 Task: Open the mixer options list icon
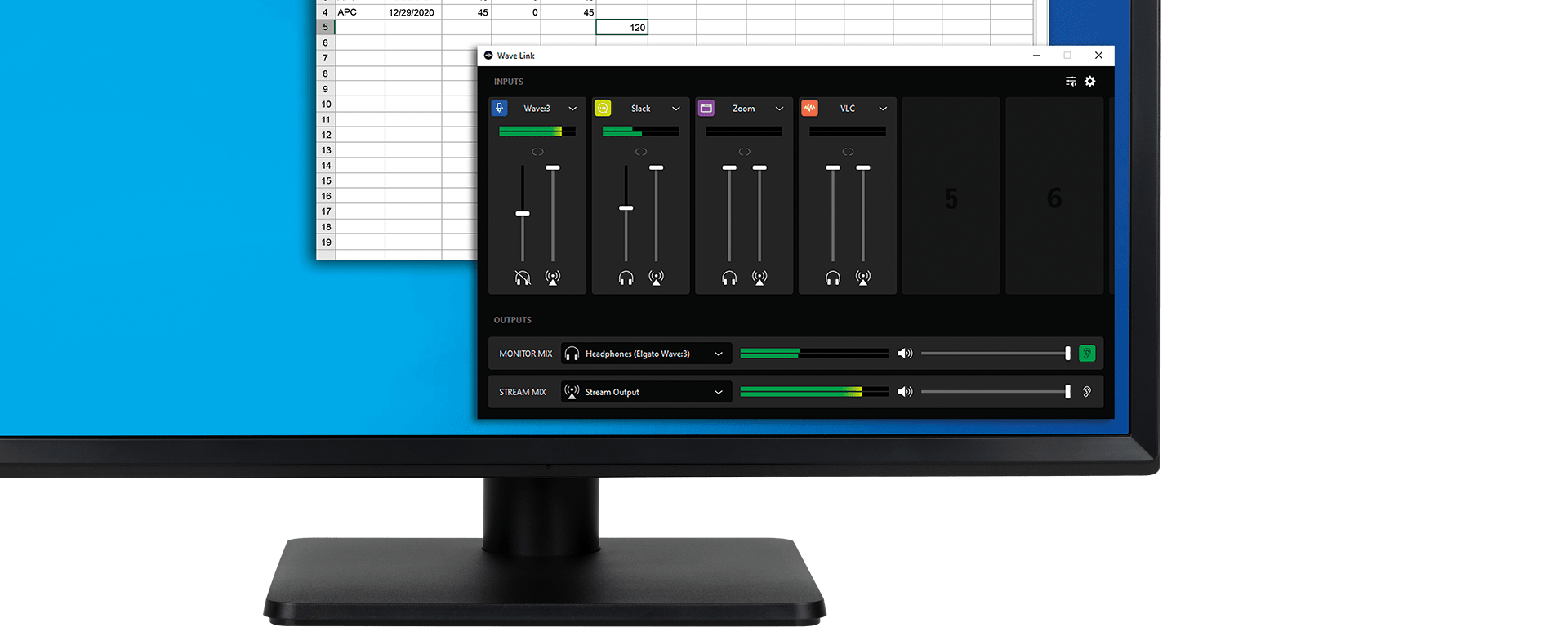click(x=1071, y=81)
